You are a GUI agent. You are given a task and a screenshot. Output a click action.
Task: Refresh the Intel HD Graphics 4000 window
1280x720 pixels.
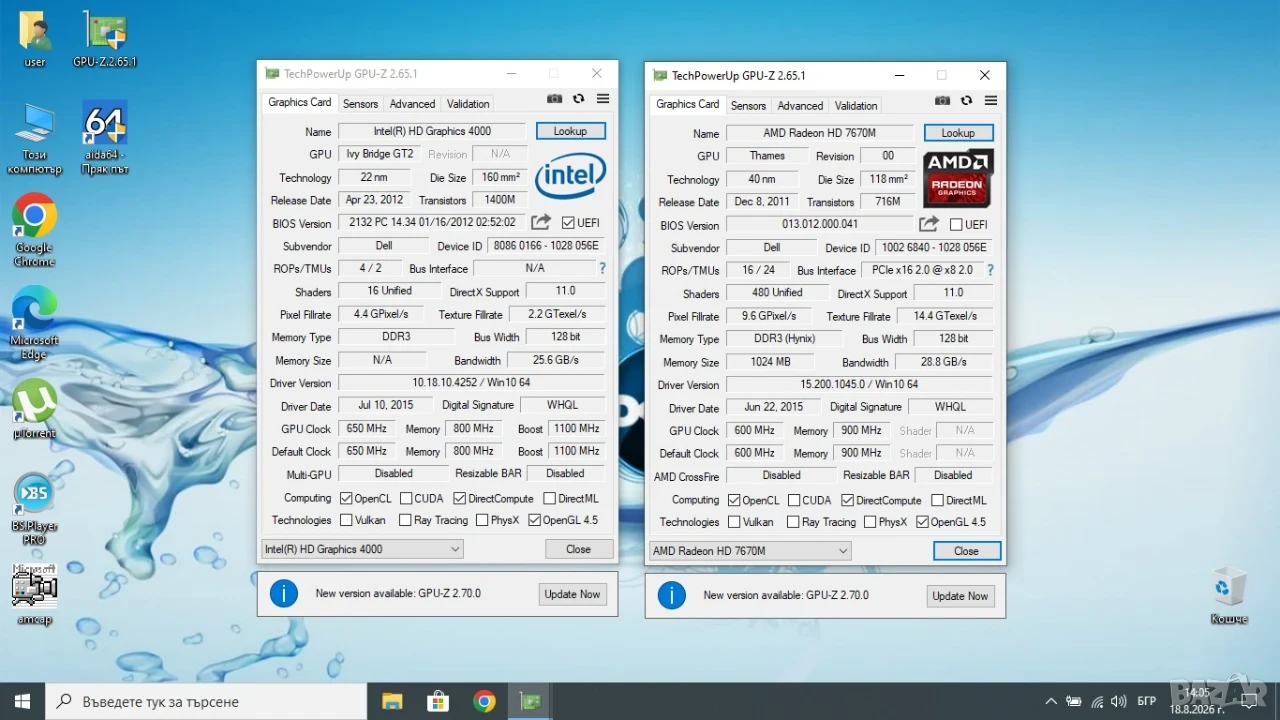click(578, 99)
